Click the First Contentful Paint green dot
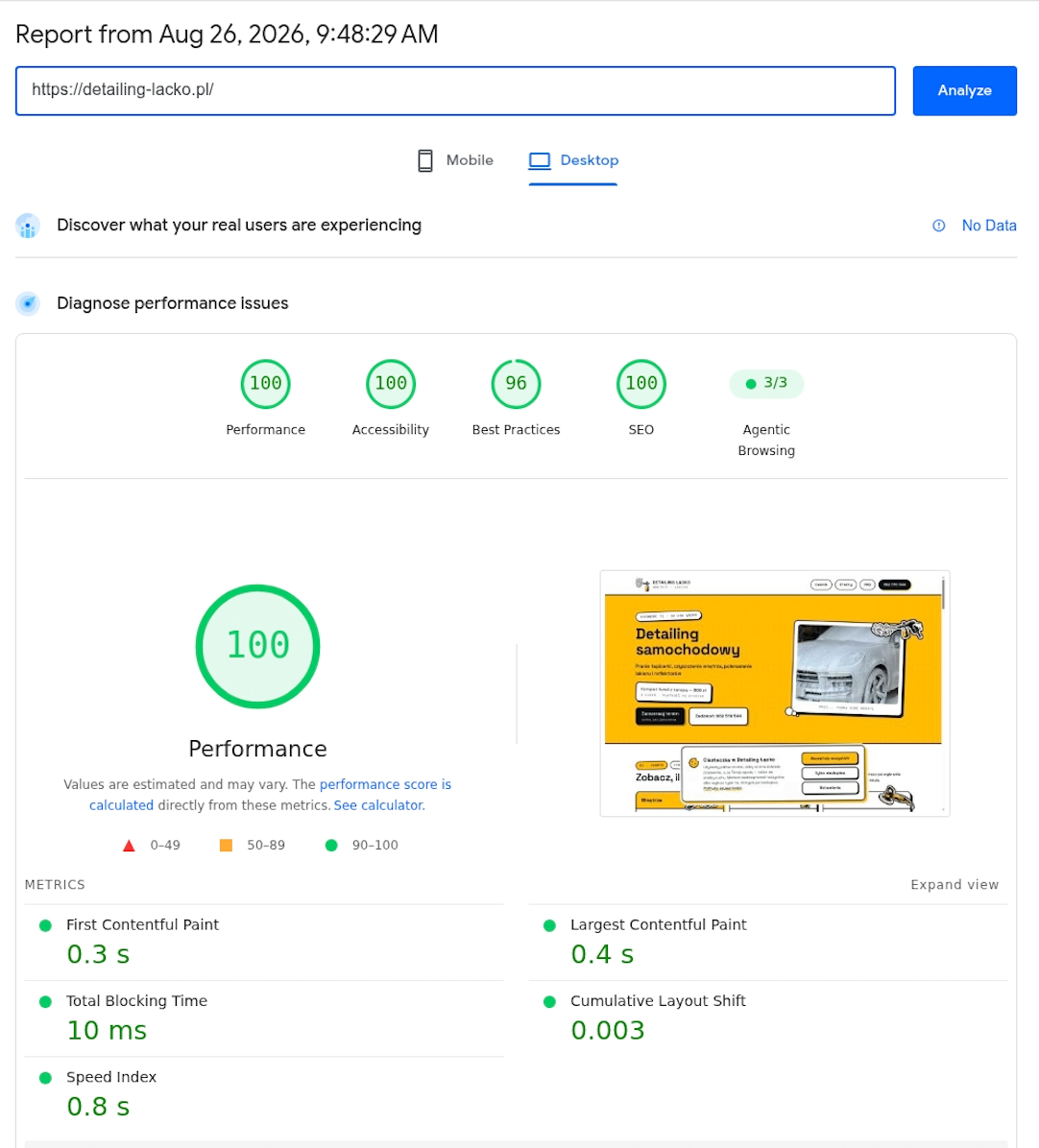Screen dimensions: 1039x1148 [x=45, y=925]
